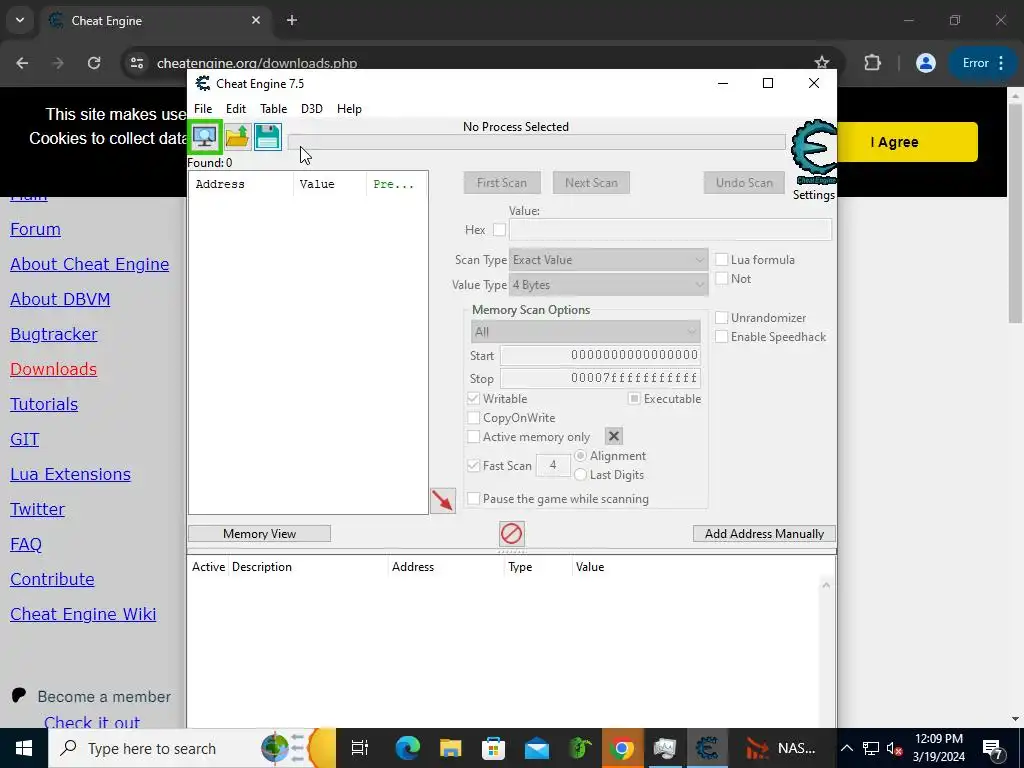The image size is (1024, 768).
Task: Open the Table menu
Action: 273,108
